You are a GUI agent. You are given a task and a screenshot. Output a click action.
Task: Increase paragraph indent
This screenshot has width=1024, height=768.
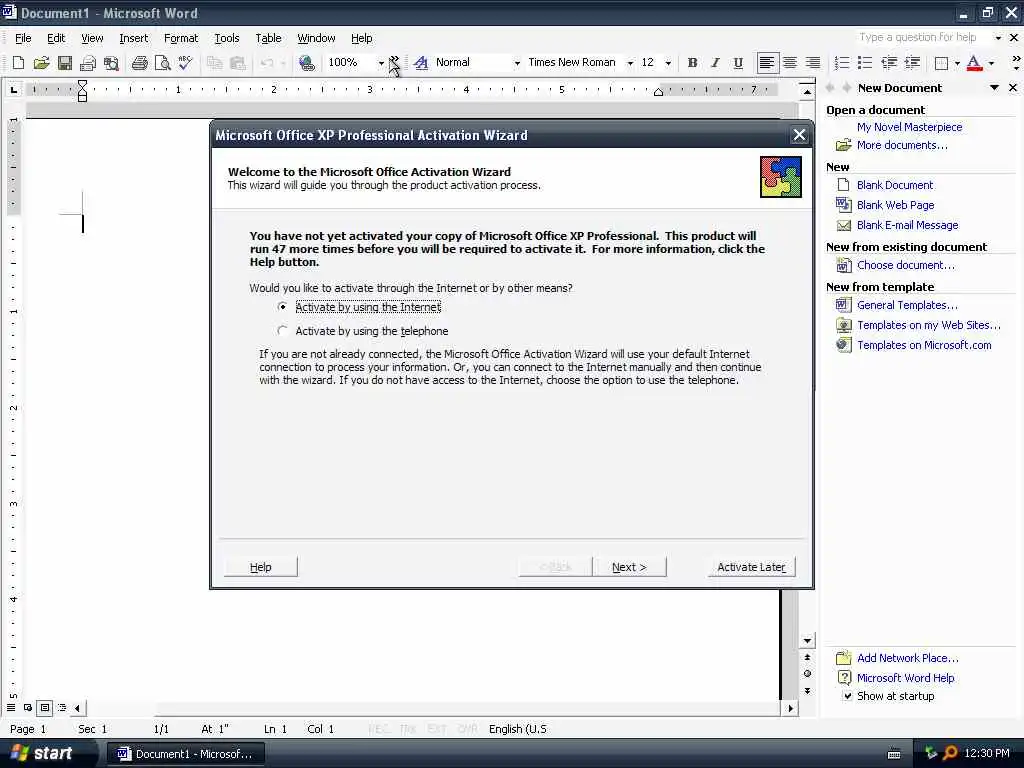point(912,63)
